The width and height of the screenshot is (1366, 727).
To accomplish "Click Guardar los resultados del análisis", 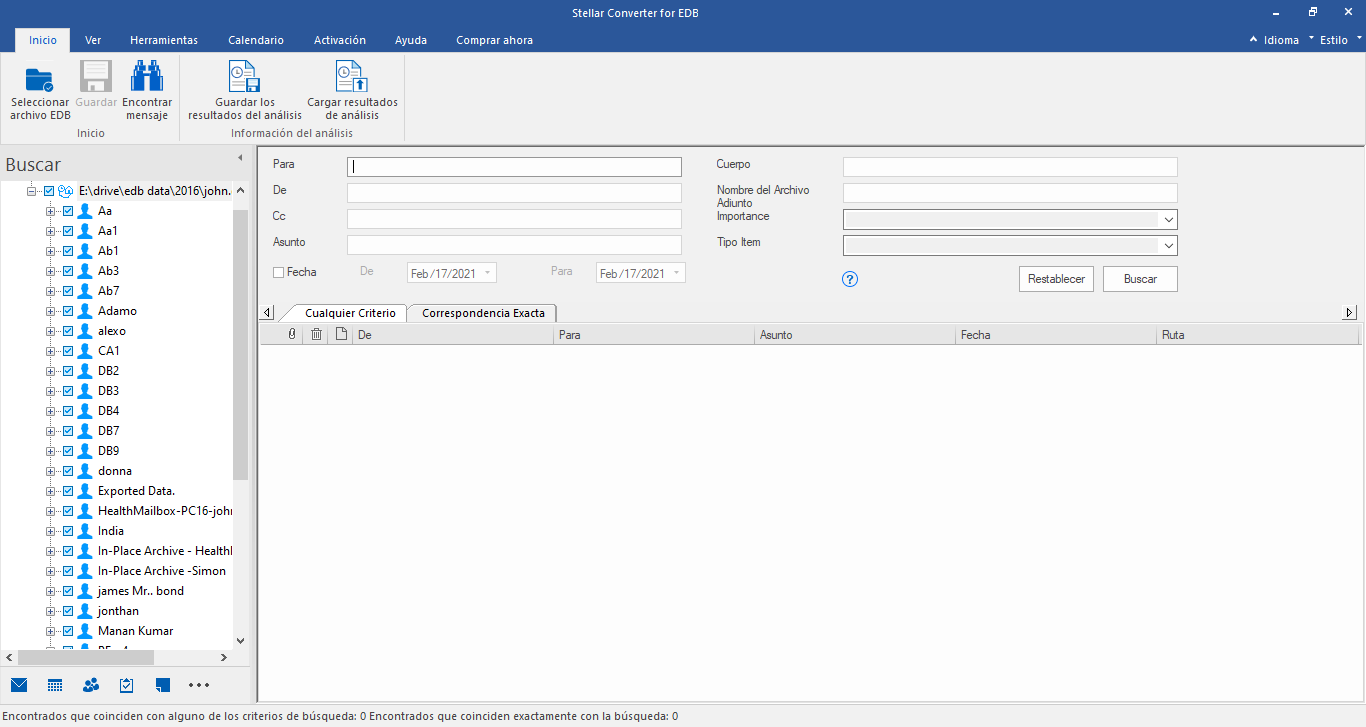I will 245,92.
